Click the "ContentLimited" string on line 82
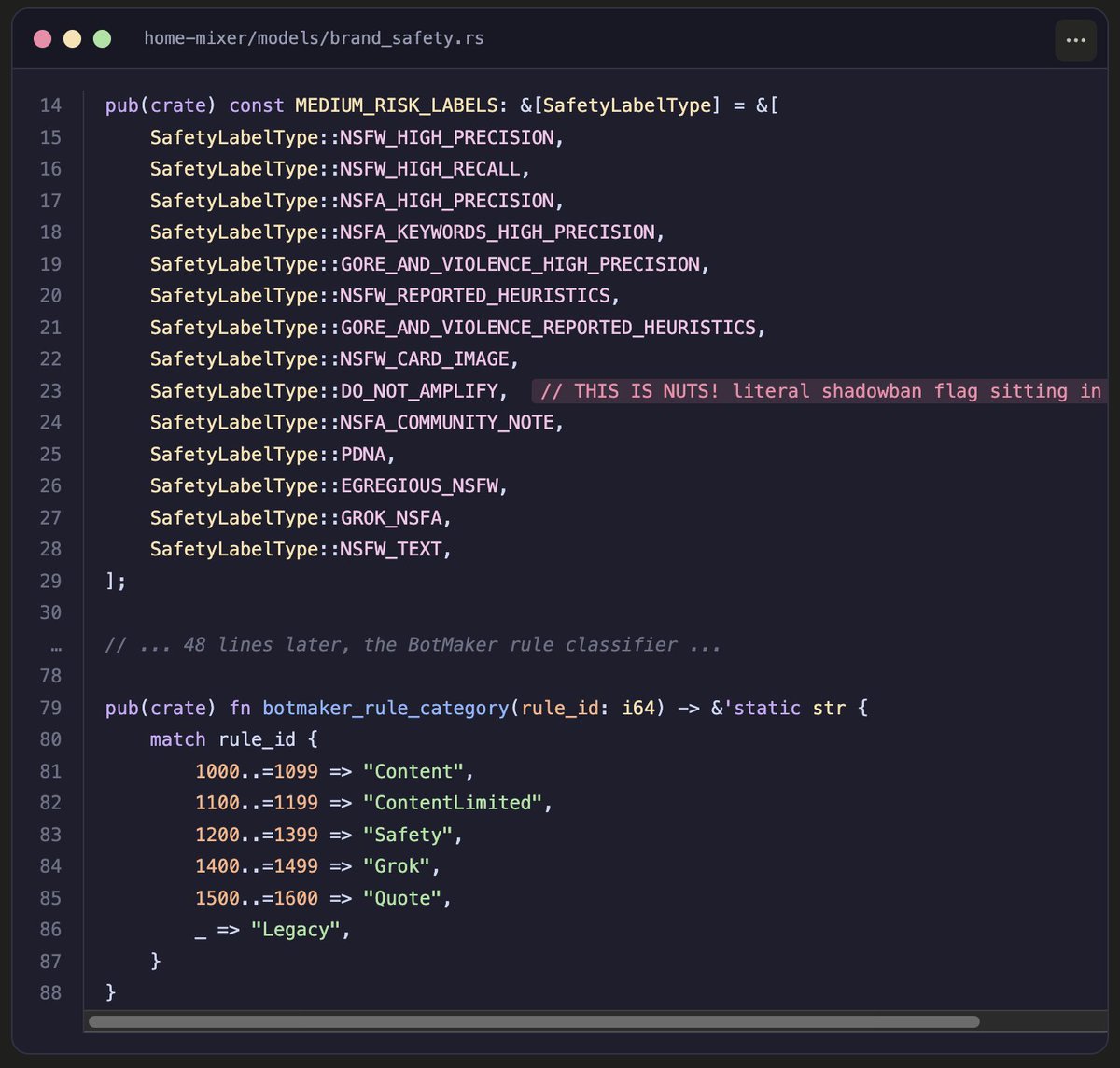This screenshot has height=1068, width=1120. click(453, 804)
